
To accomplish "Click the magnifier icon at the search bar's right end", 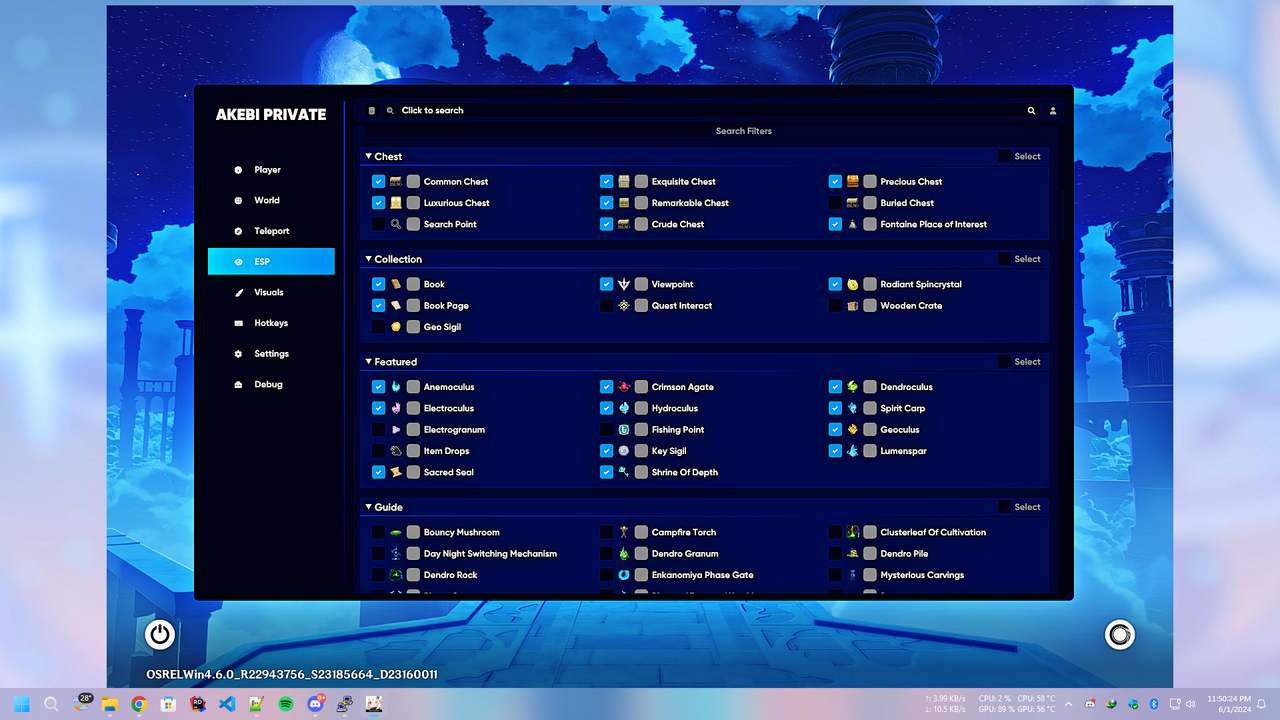I will point(1031,111).
